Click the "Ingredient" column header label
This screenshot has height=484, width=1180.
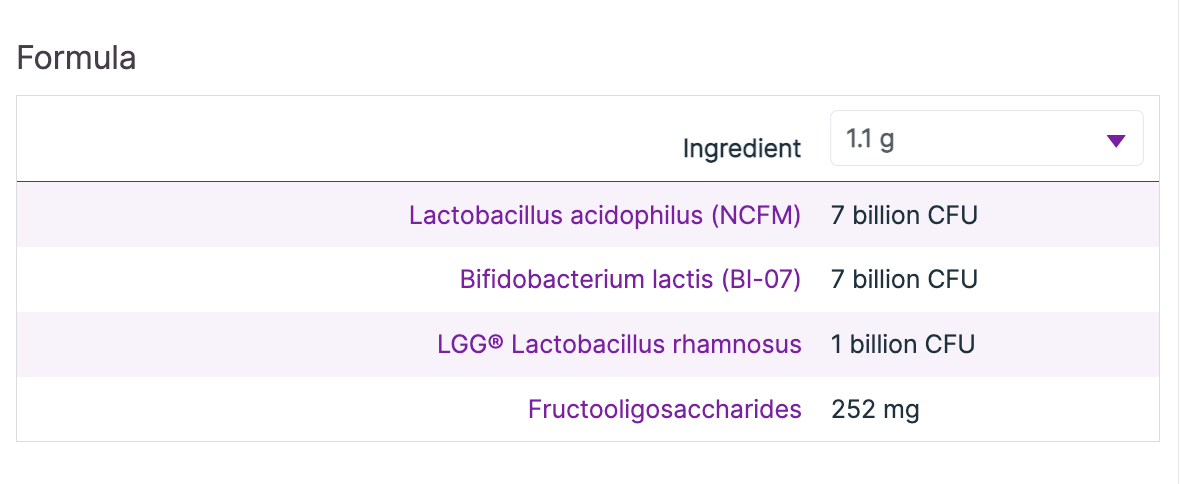click(742, 149)
